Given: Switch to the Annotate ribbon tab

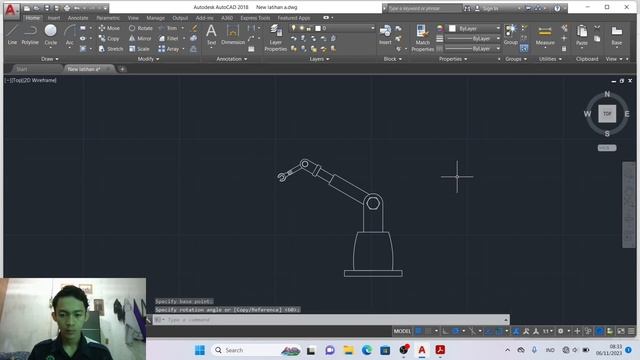Looking at the screenshot, I should pos(78,18).
